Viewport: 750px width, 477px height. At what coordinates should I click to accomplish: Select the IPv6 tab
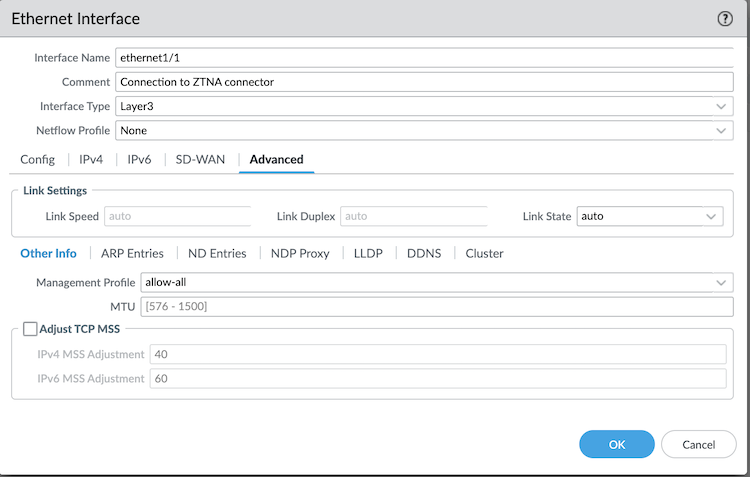(139, 160)
